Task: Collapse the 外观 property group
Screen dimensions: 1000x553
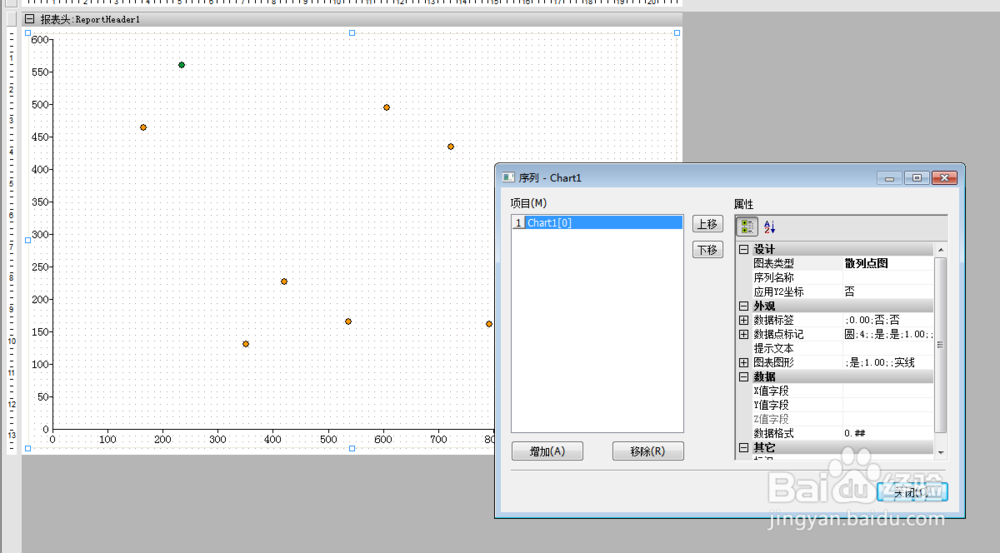Action: click(x=744, y=306)
